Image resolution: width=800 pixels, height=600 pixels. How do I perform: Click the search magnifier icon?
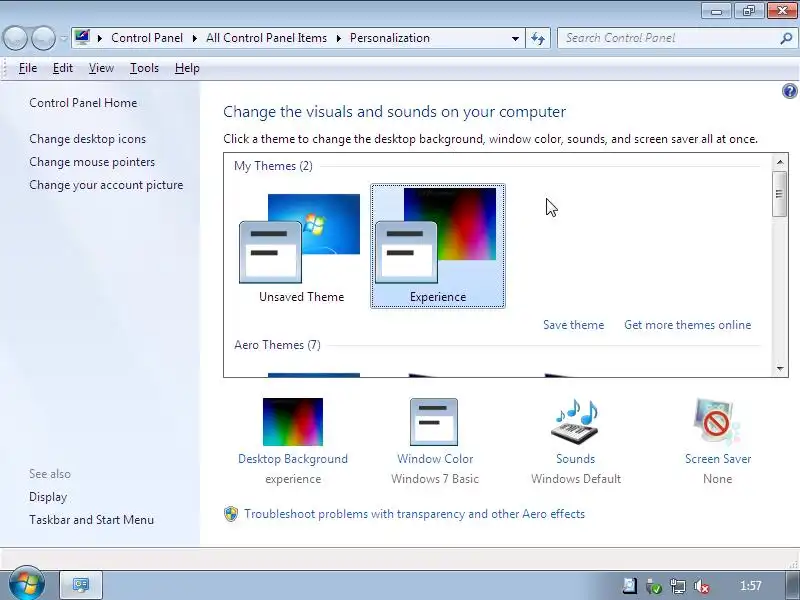click(787, 38)
